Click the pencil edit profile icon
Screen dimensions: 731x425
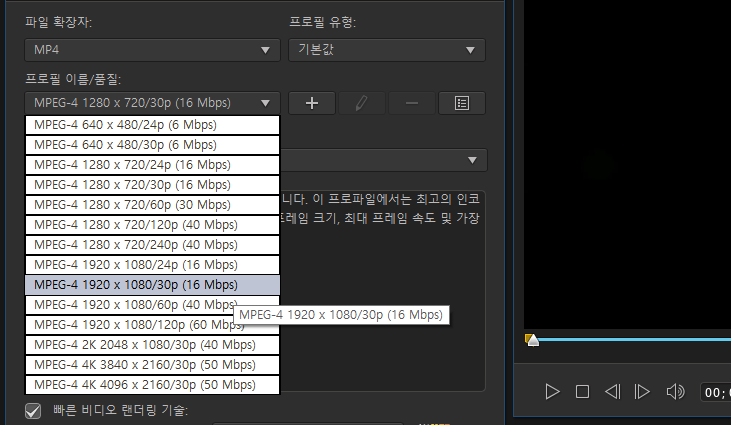(362, 103)
